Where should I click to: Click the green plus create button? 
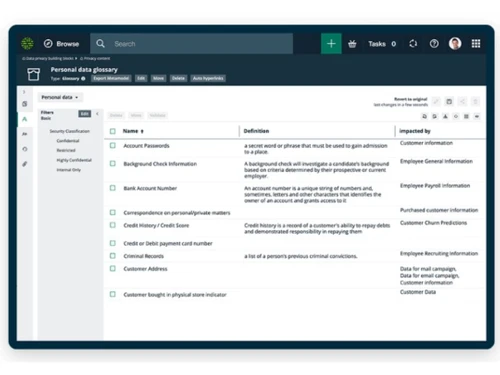[331, 44]
